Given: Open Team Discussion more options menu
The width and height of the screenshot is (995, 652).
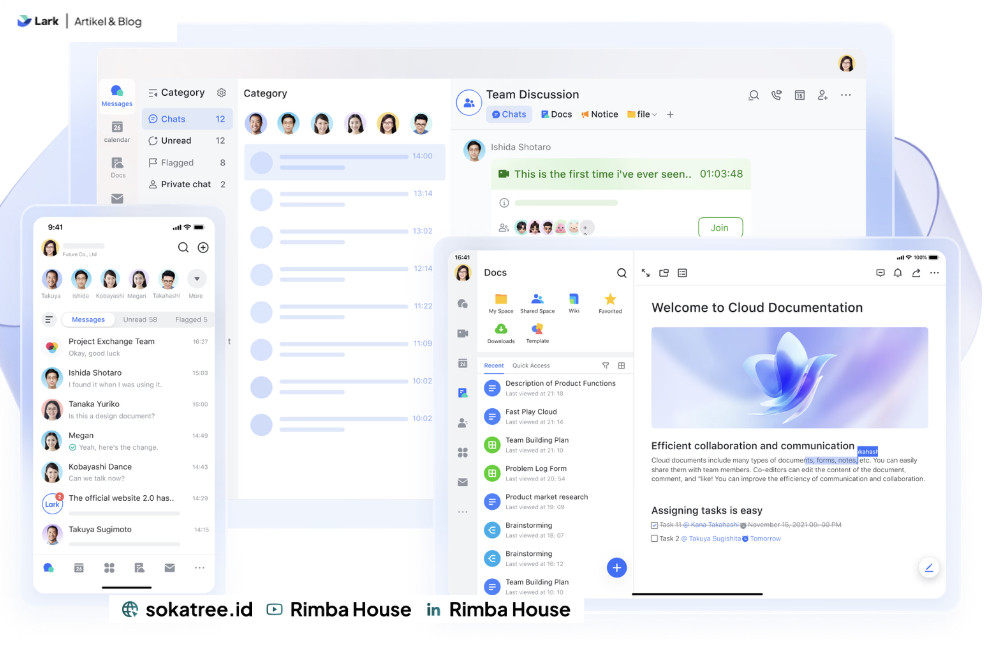Looking at the screenshot, I should (846, 95).
